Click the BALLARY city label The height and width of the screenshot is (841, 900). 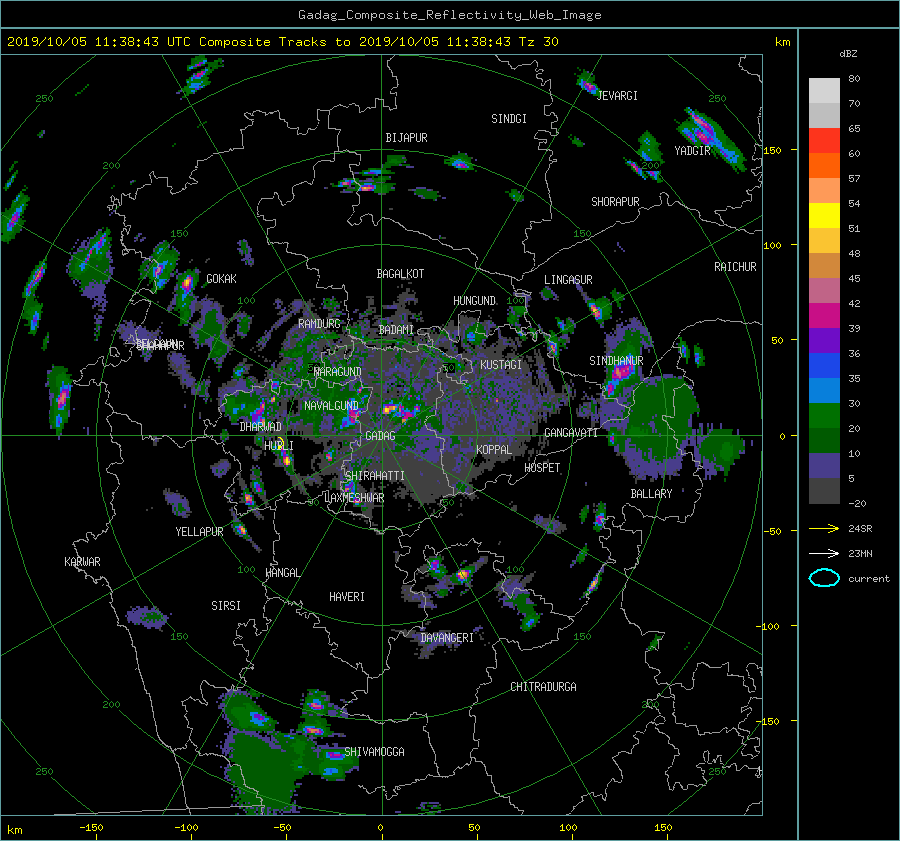651,494
